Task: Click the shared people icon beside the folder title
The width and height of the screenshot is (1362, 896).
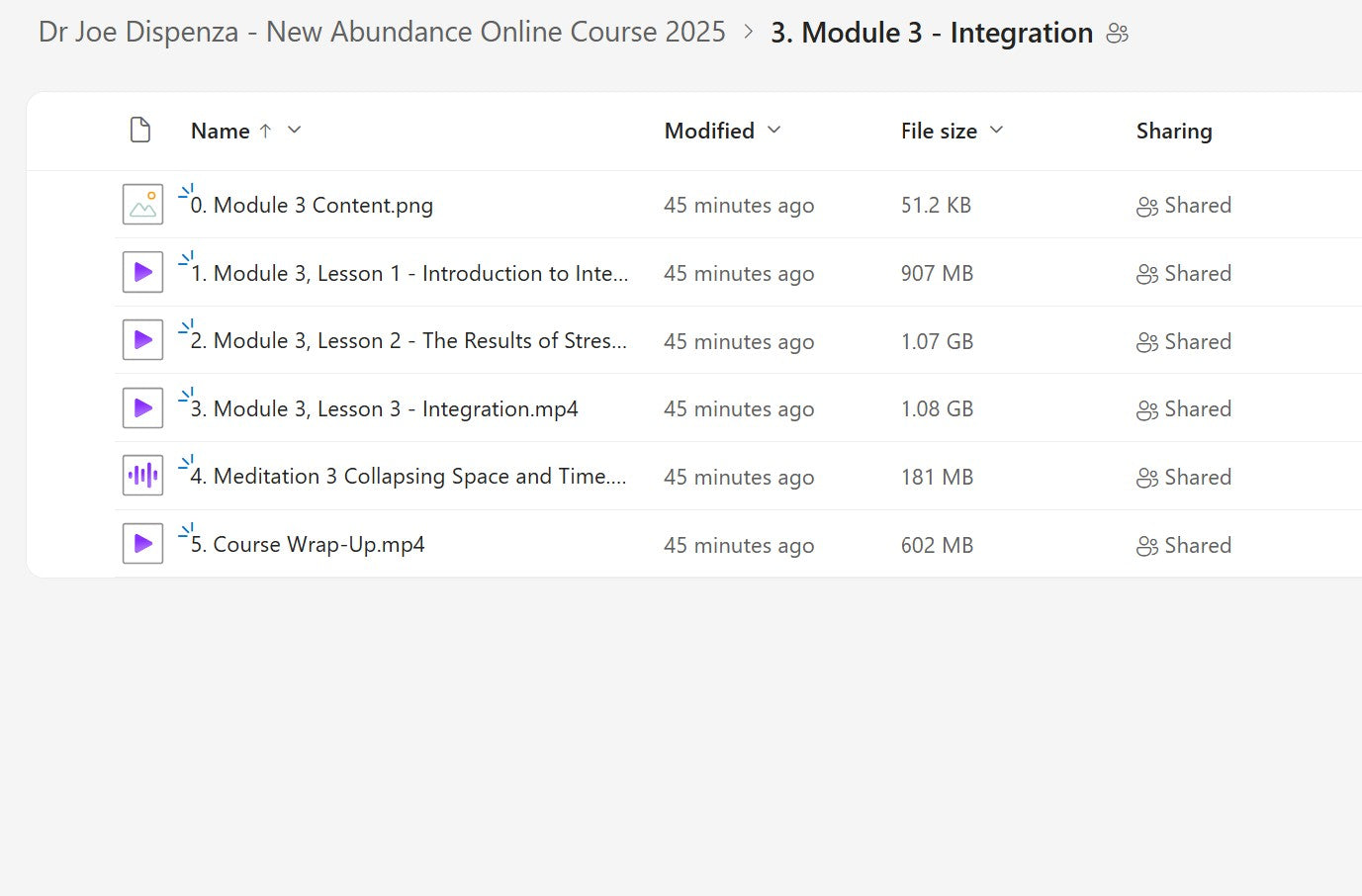Action: [x=1117, y=34]
